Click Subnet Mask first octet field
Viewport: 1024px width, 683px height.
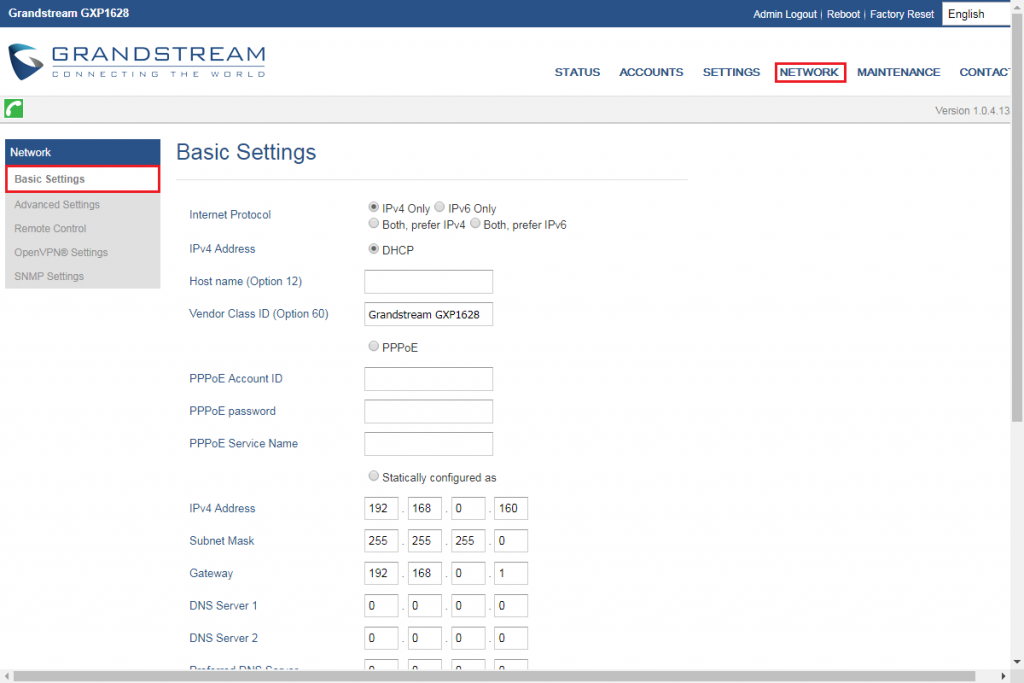(381, 541)
